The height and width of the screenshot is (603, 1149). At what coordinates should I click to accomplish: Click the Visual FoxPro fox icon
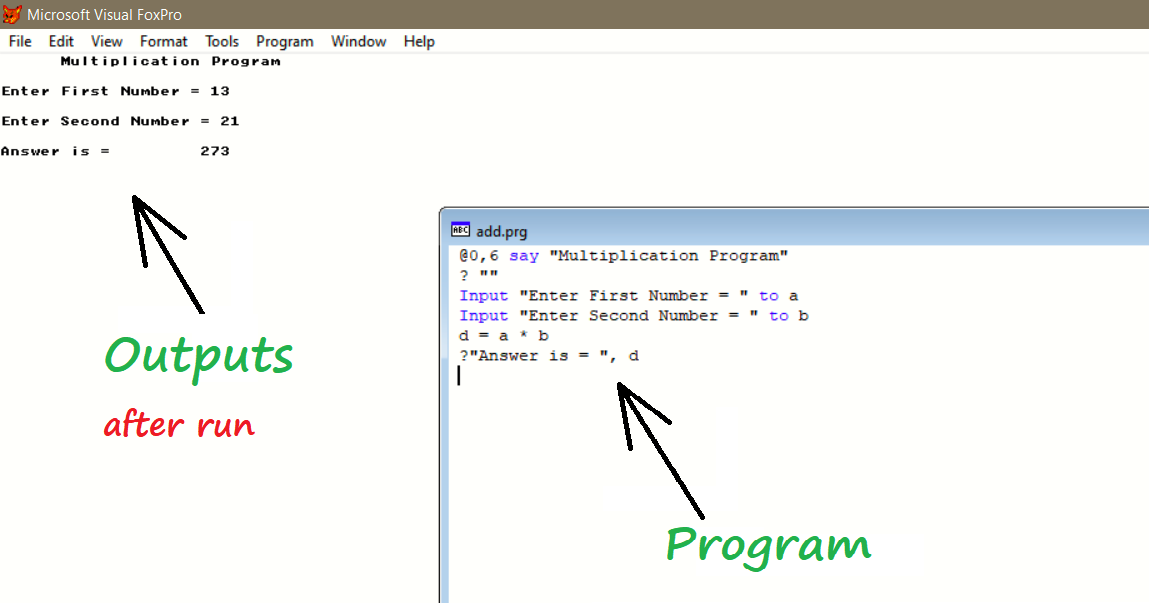pyautogui.click(x=12, y=13)
